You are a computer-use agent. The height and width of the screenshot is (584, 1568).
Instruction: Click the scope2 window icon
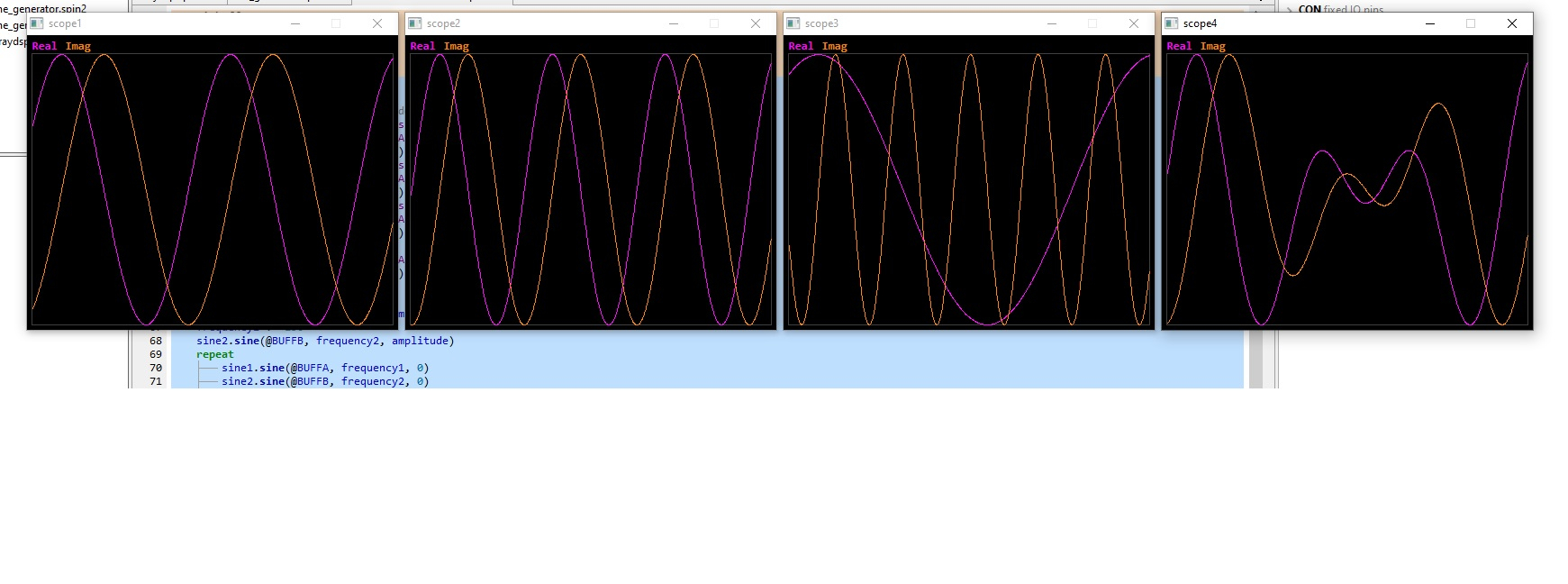[415, 23]
